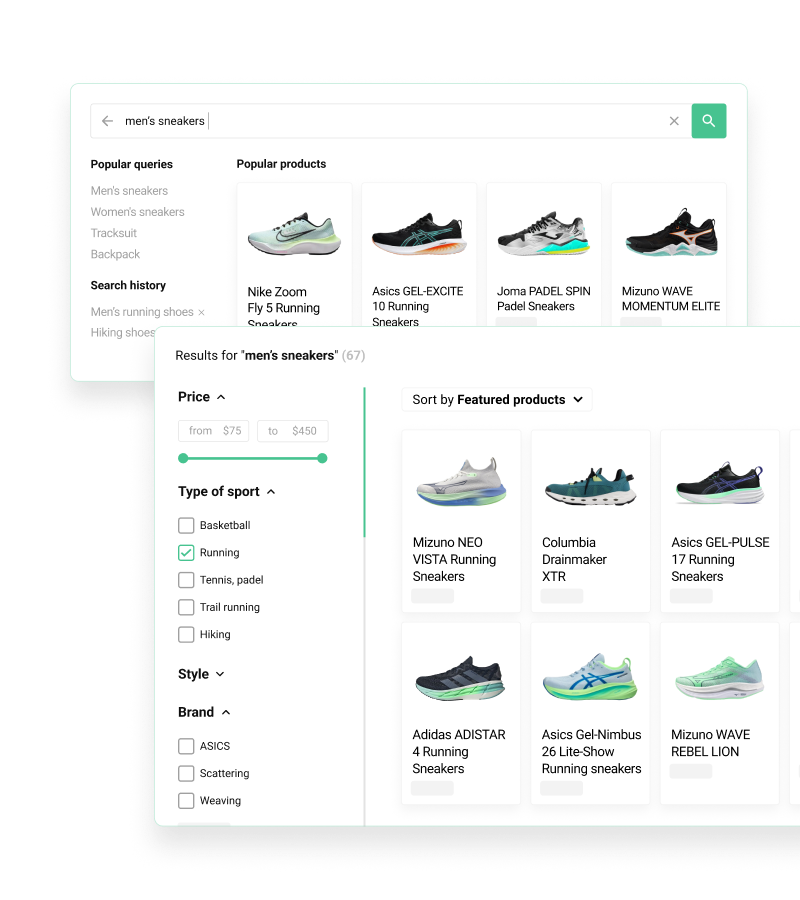Open Mizuno WAVE MOMENTUM ELITE product image
Viewport: 800px width, 900px height.
coord(669,232)
